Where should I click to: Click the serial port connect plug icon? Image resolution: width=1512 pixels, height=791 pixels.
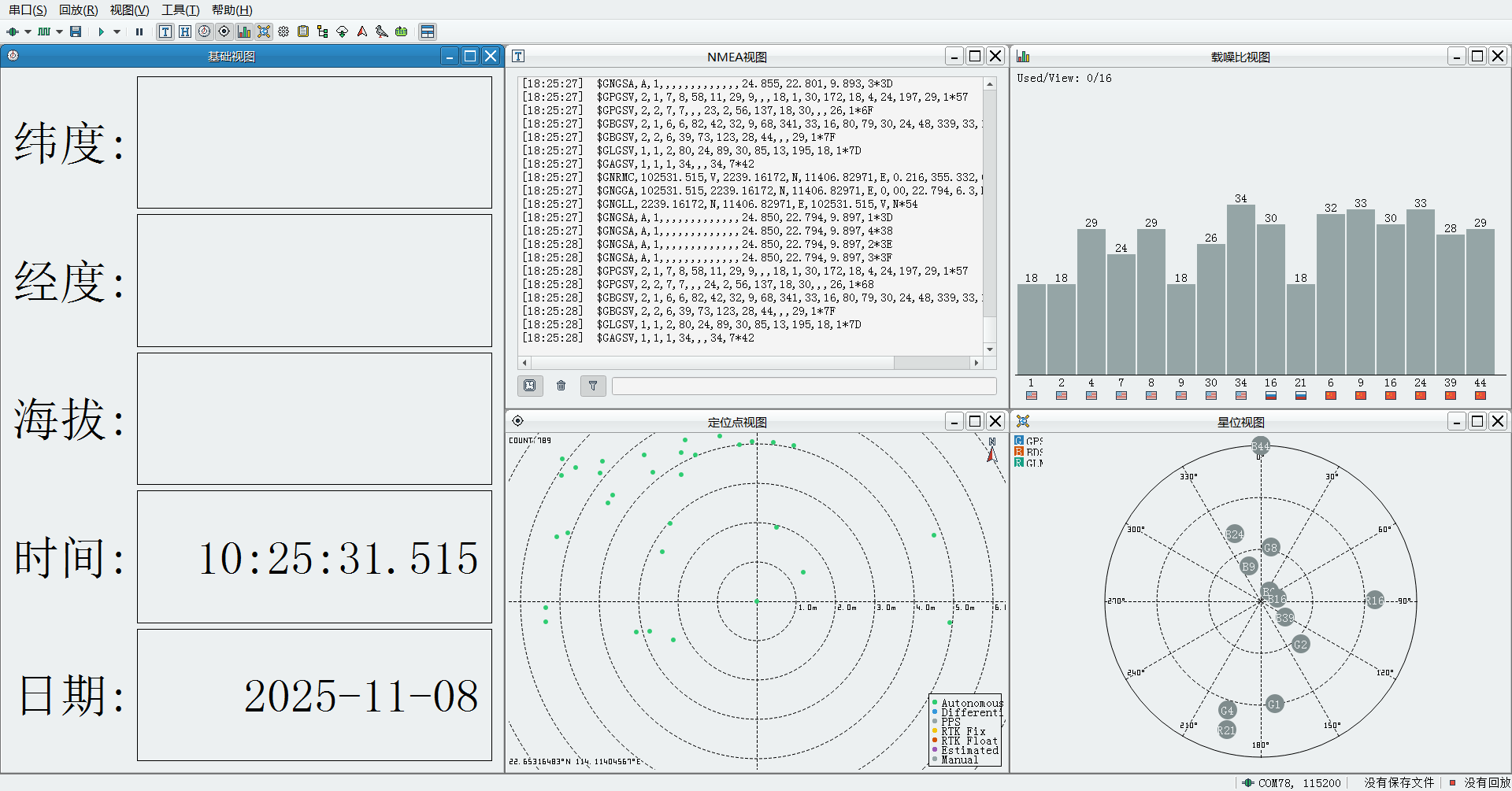click(x=13, y=31)
